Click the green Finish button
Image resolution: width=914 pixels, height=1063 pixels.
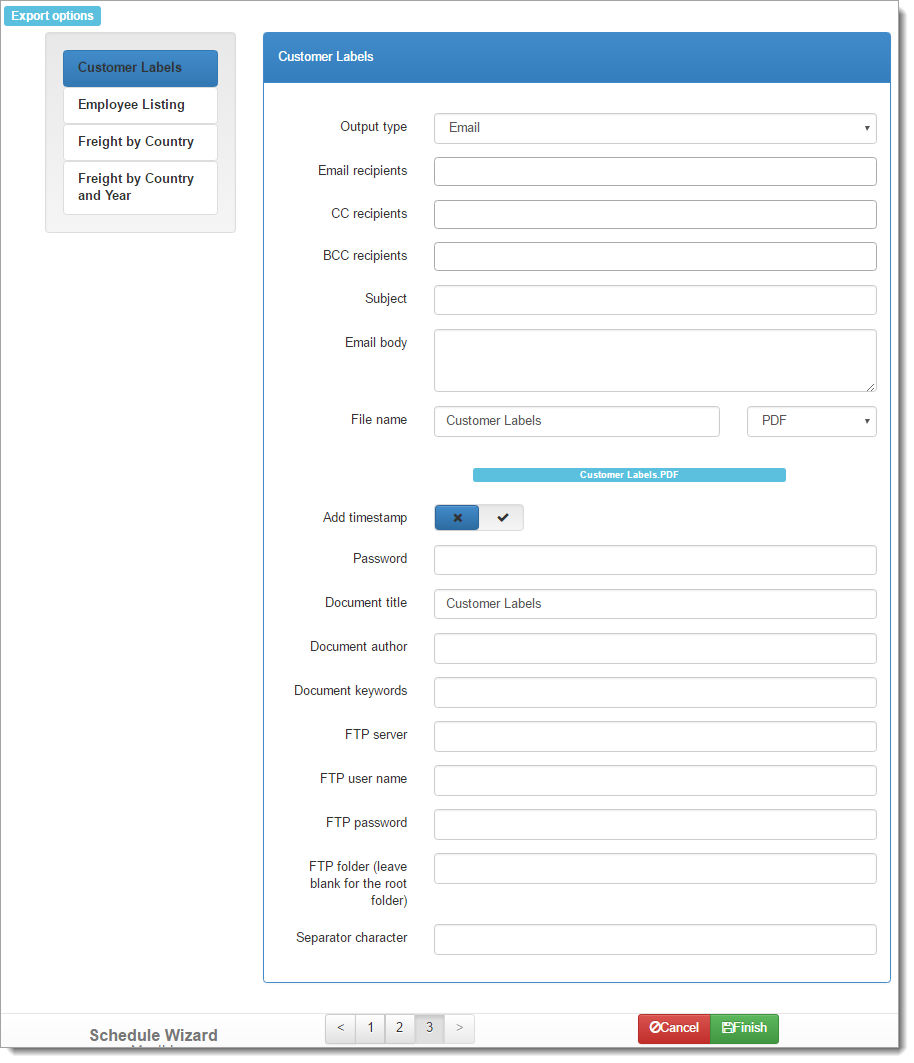744,1028
